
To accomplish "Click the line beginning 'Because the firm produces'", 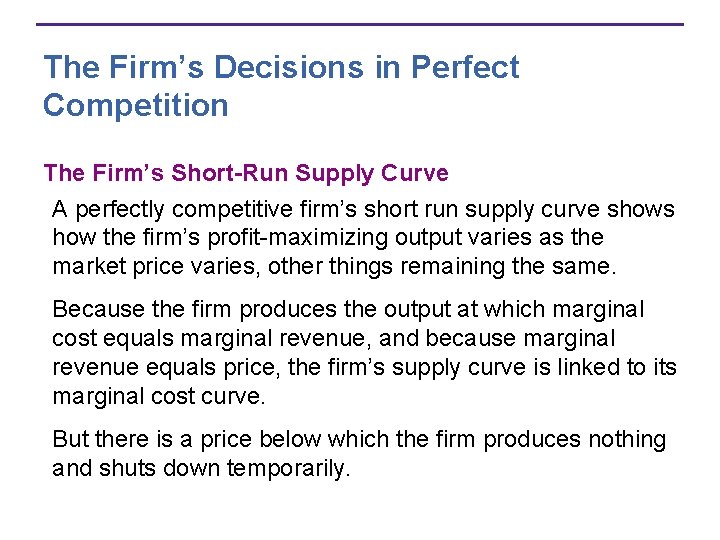I will point(348,310).
